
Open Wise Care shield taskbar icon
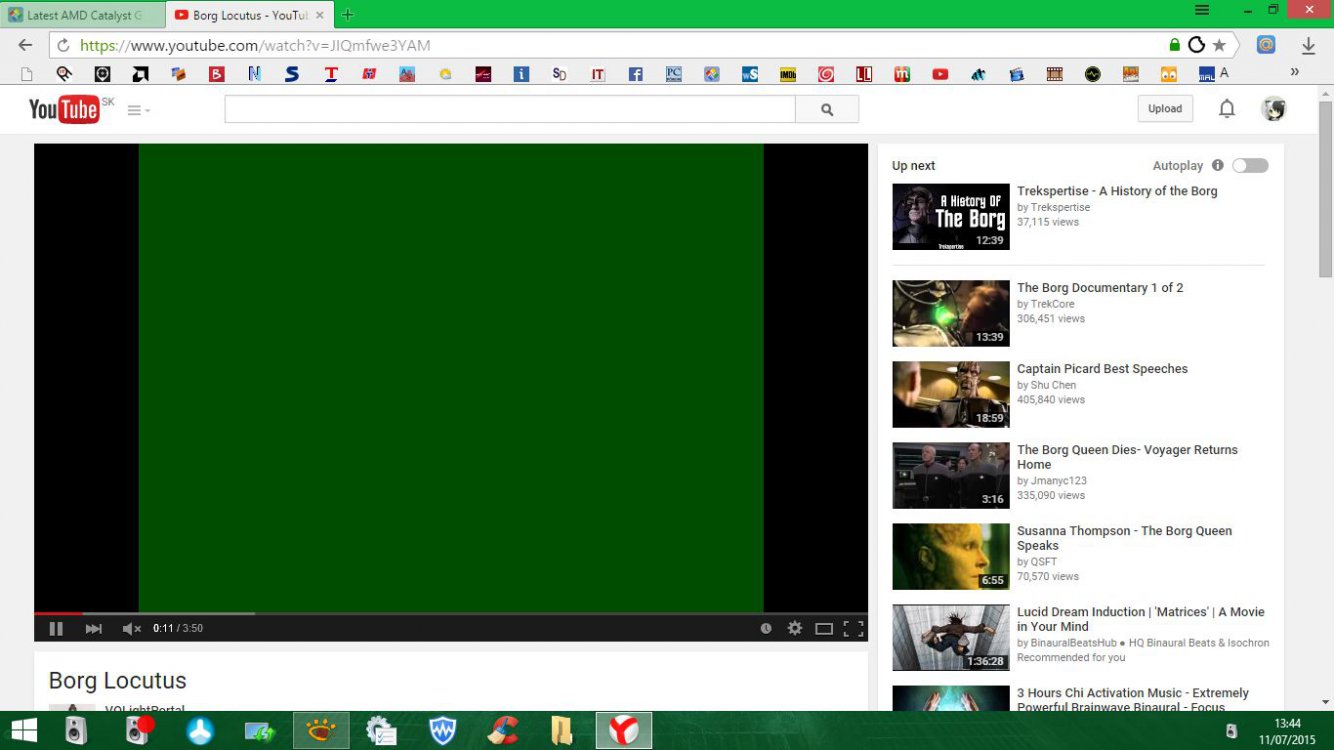(x=442, y=731)
